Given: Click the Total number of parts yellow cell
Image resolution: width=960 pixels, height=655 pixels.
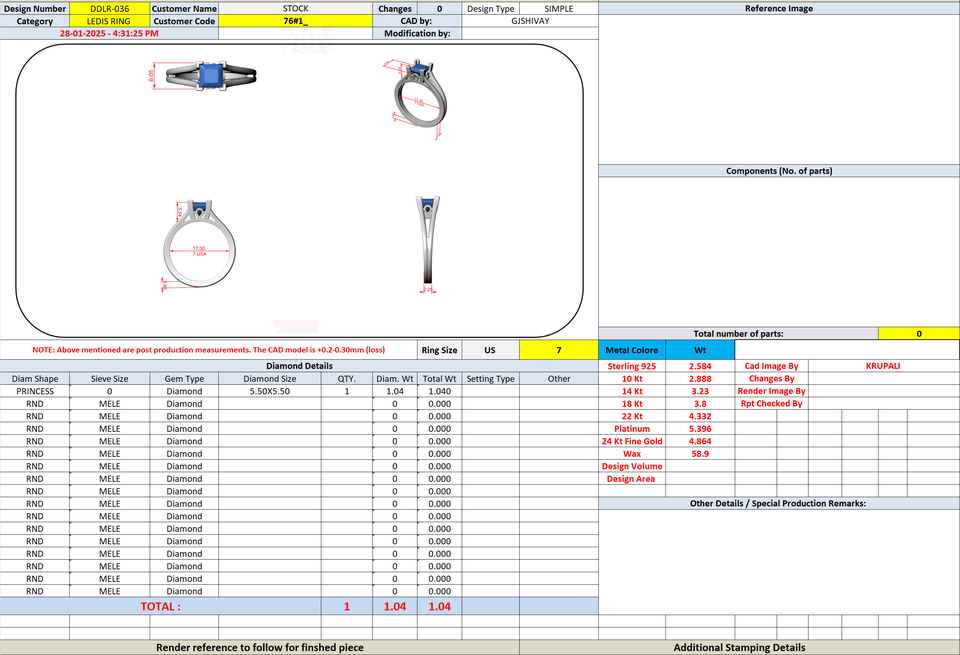Looking at the screenshot, I should point(918,334).
